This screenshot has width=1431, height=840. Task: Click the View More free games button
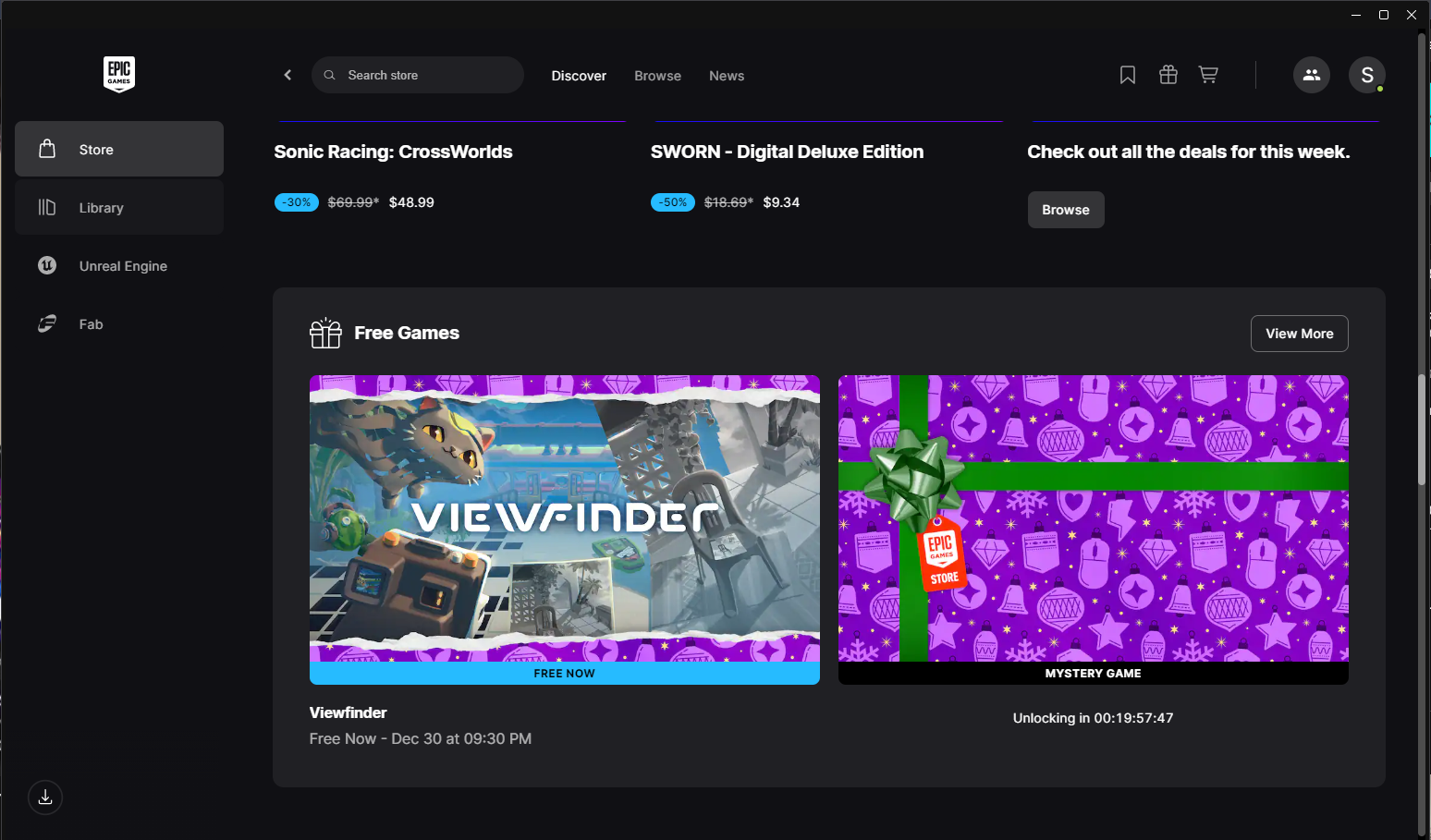(x=1299, y=334)
